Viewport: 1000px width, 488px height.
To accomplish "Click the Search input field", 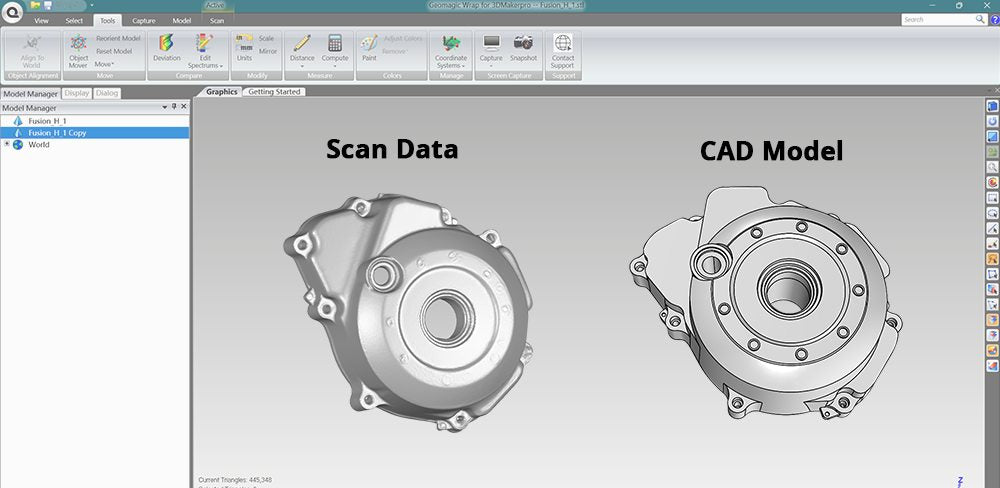I will (936, 19).
